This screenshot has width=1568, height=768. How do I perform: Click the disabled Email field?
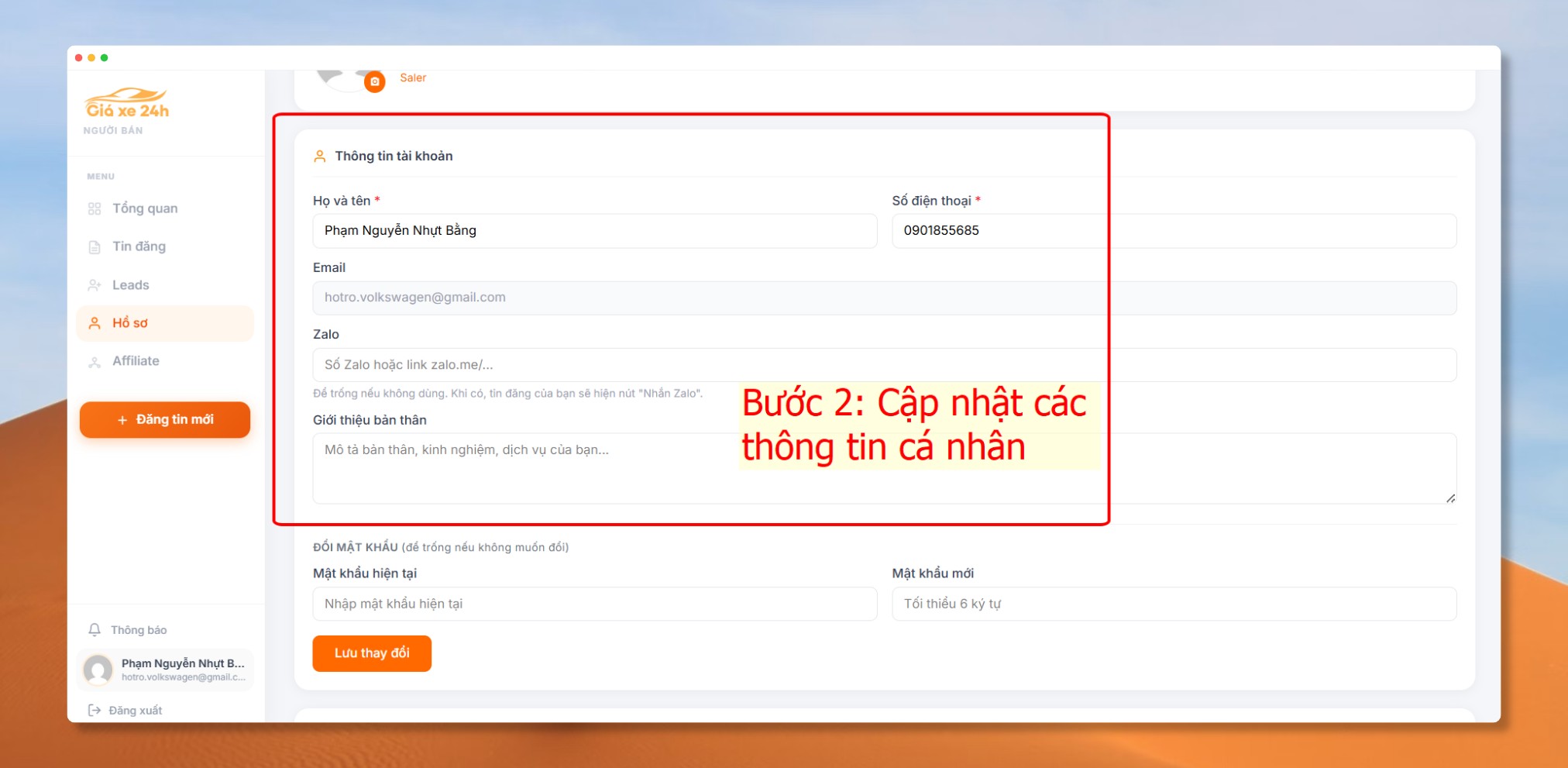click(x=885, y=298)
